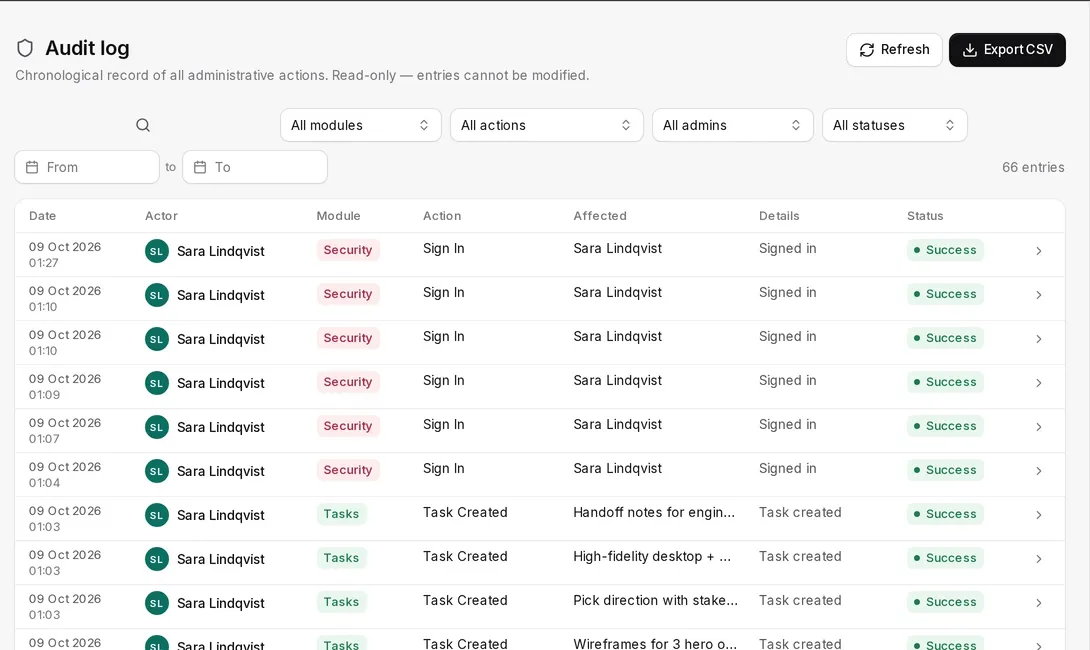Click SL avatar in the 01:04 row
Screen dimensions: 1090x650
(156, 471)
